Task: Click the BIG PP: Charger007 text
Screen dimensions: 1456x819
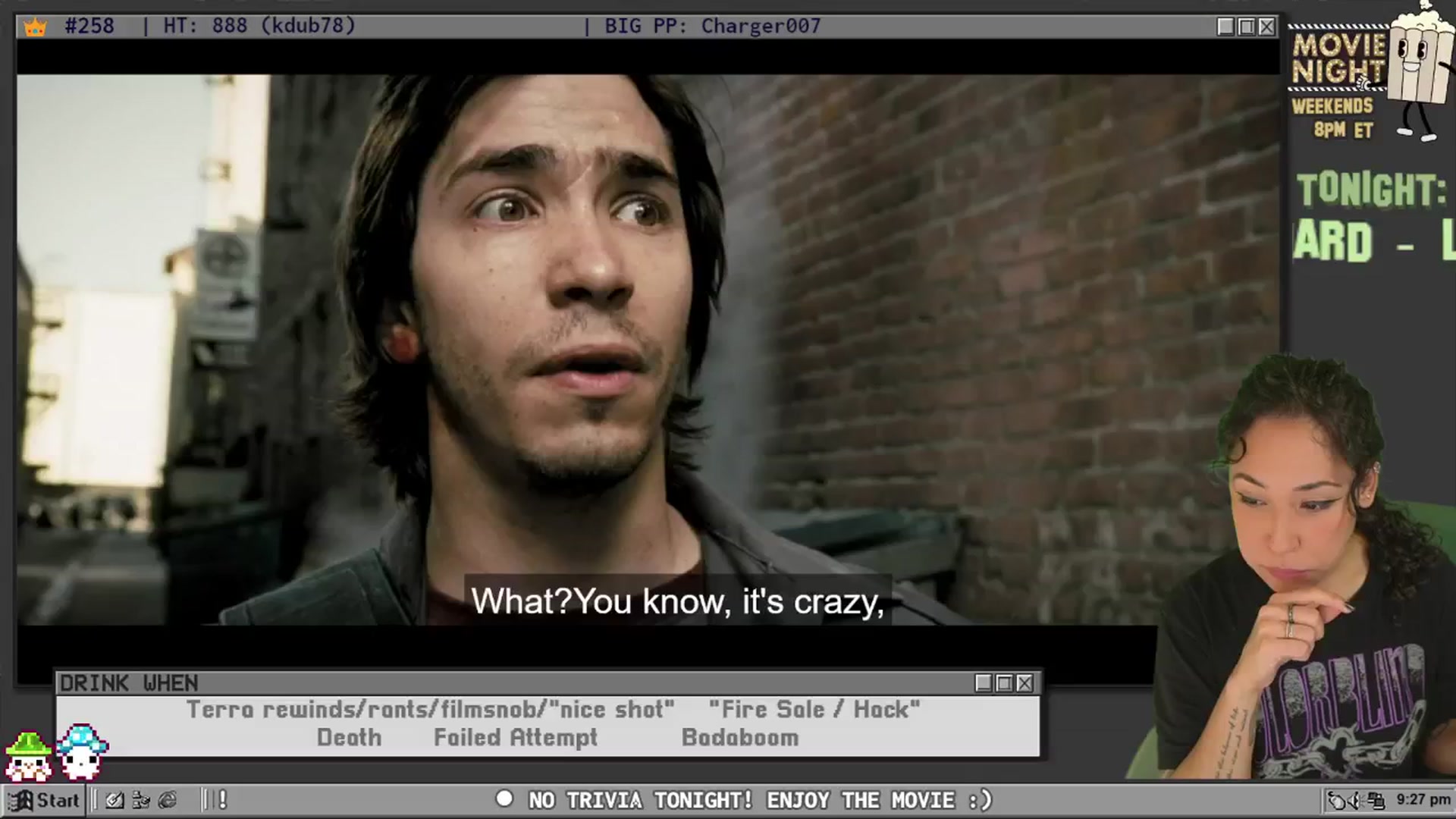Action: click(713, 26)
